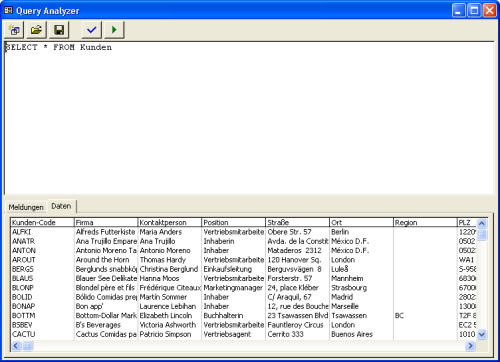Select the ANTON customer code cell

[x=42, y=250]
